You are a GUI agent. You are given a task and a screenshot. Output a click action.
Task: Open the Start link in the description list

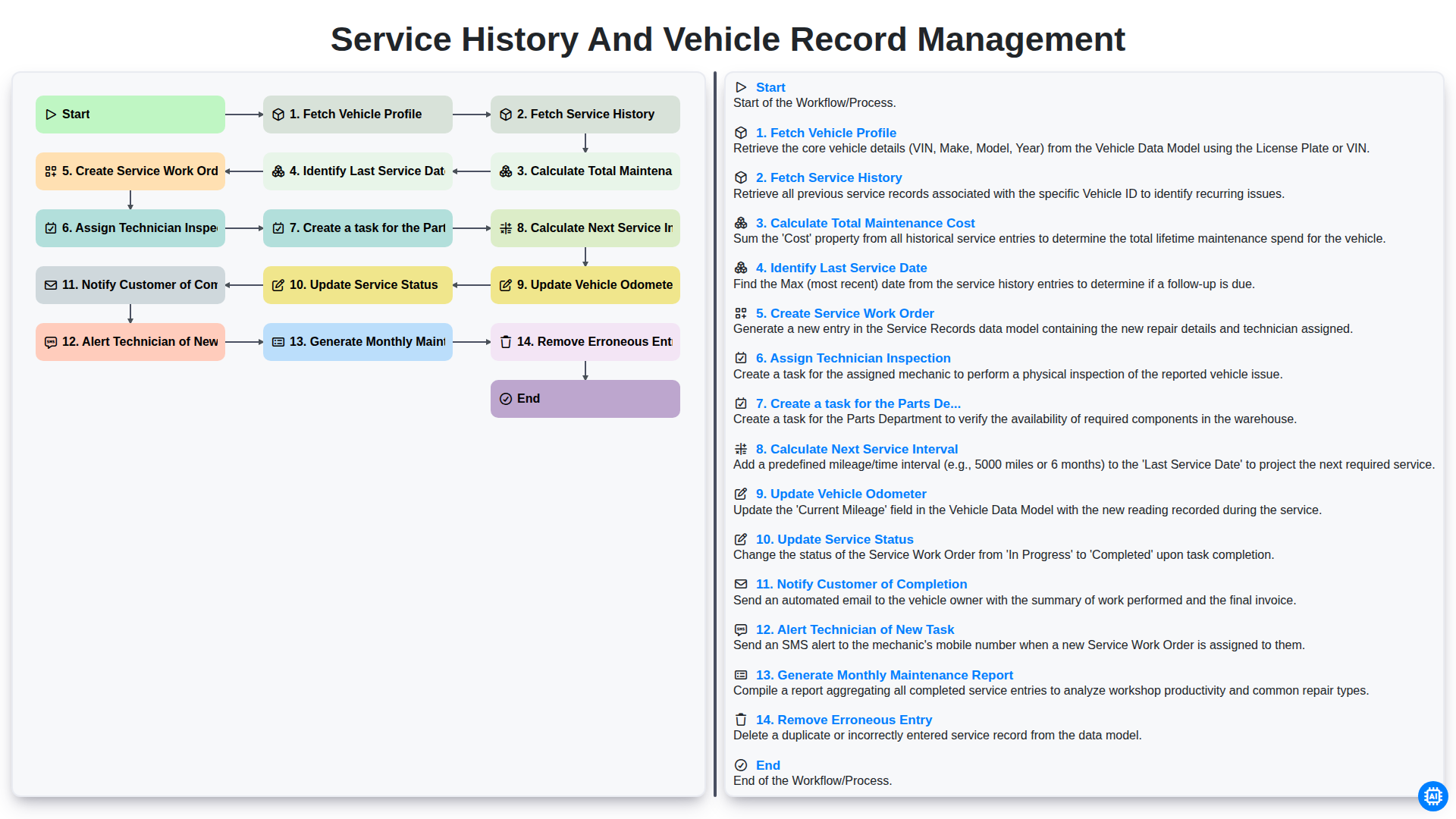pos(770,87)
